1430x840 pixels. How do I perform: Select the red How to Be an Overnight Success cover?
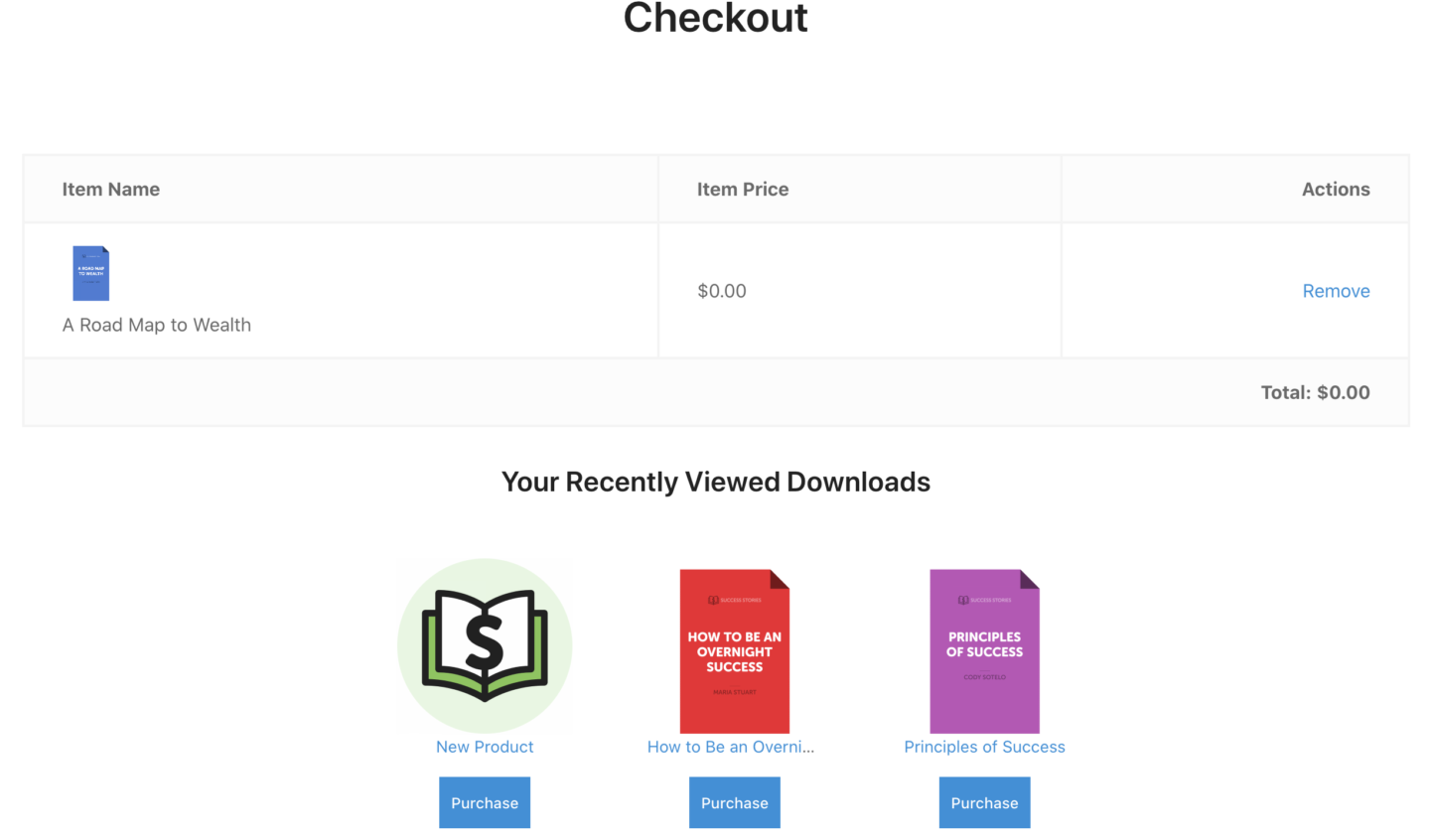[735, 650]
